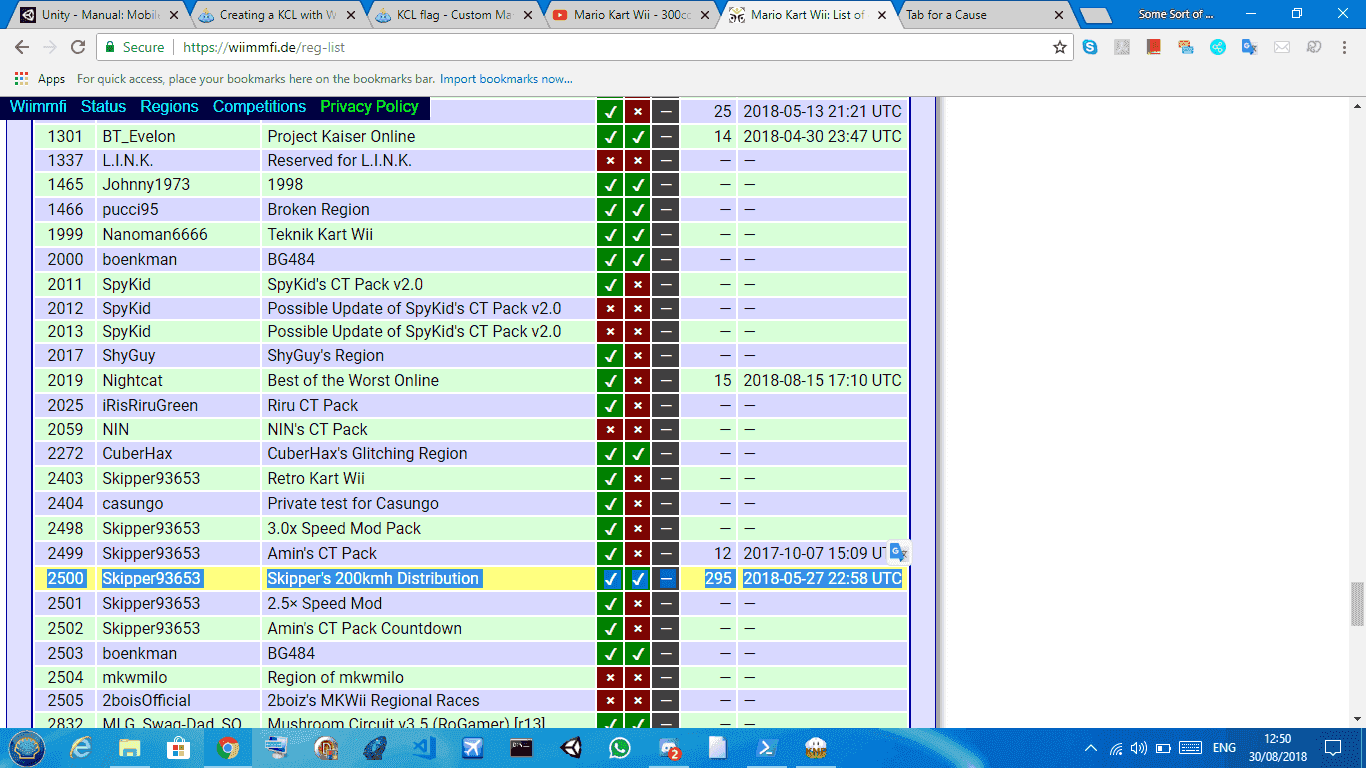Click SpyKid's CT Pack v2.0 cell
Viewport: 1366px width, 768px height.
click(429, 284)
